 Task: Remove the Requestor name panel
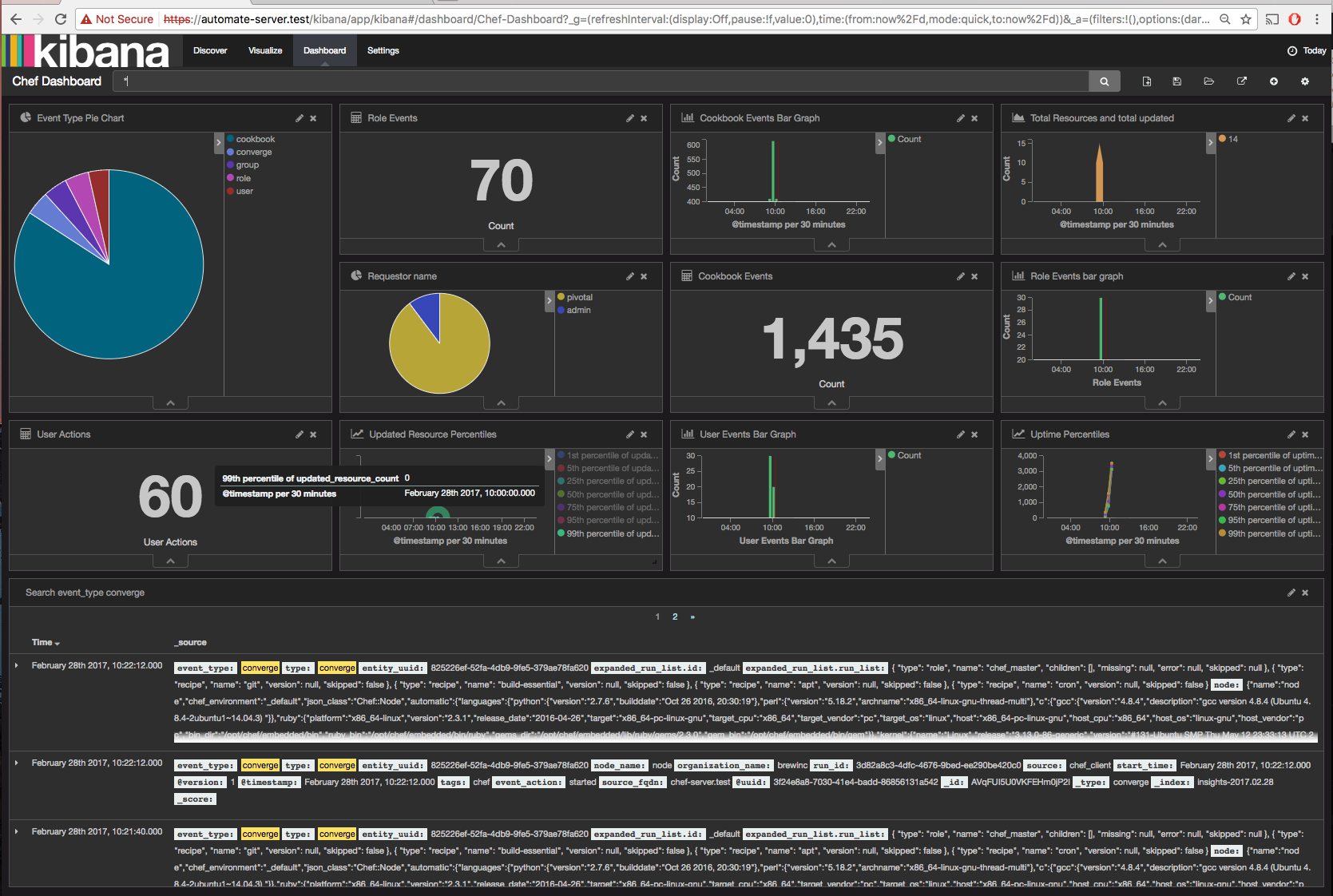[644, 276]
